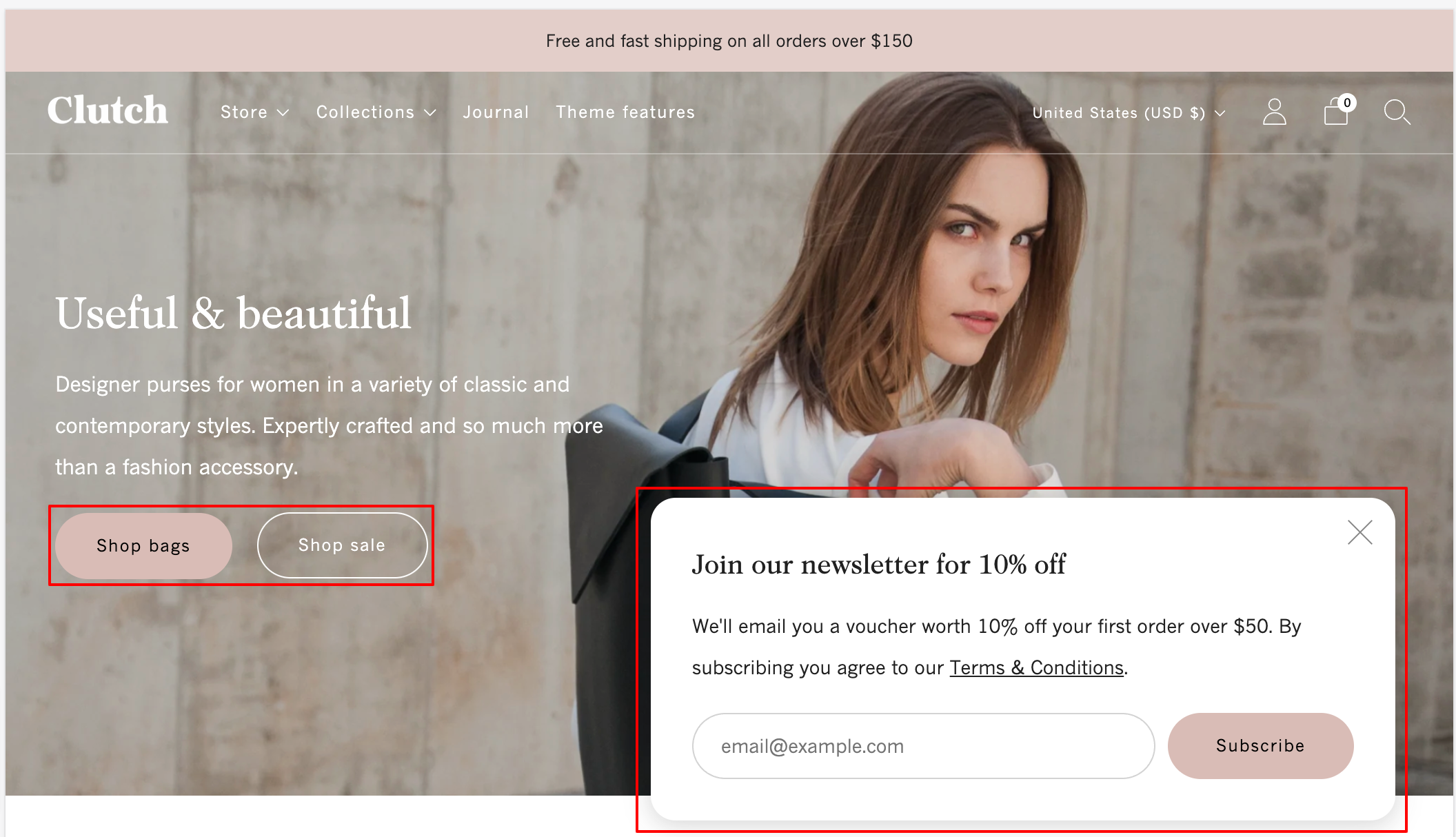Open the account login icon
The width and height of the screenshot is (1456, 837).
tap(1274, 112)
